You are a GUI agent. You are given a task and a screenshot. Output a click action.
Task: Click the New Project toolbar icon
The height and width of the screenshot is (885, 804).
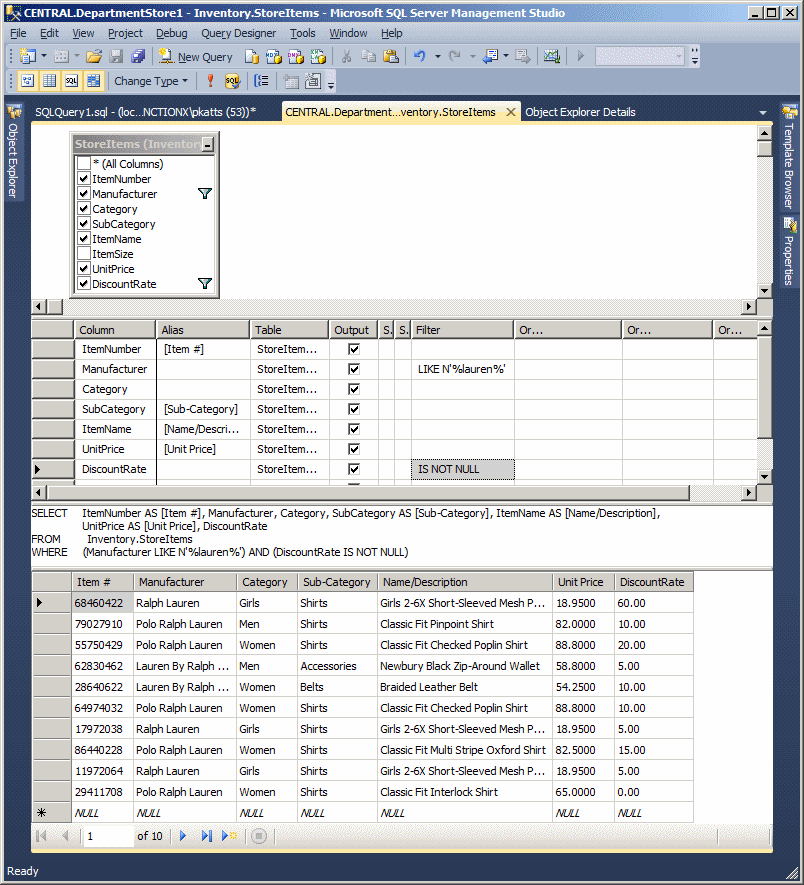pos(28,56)
